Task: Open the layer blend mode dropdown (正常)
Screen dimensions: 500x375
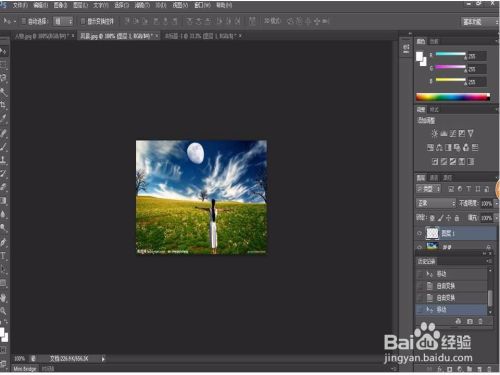Action: click(x=436, y=203)
